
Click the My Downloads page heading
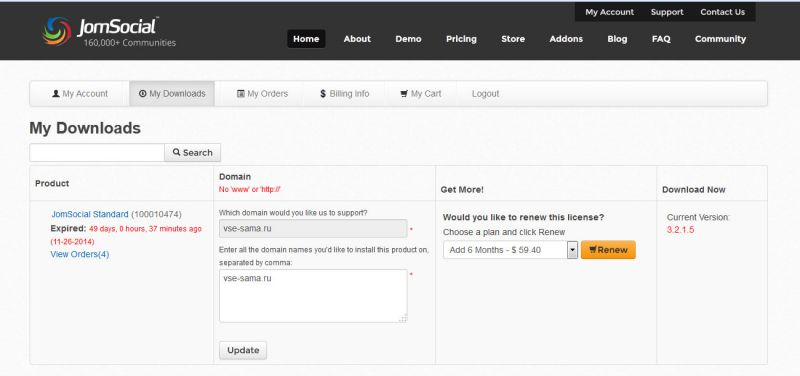pyautogui.click(x=85, y=128)
